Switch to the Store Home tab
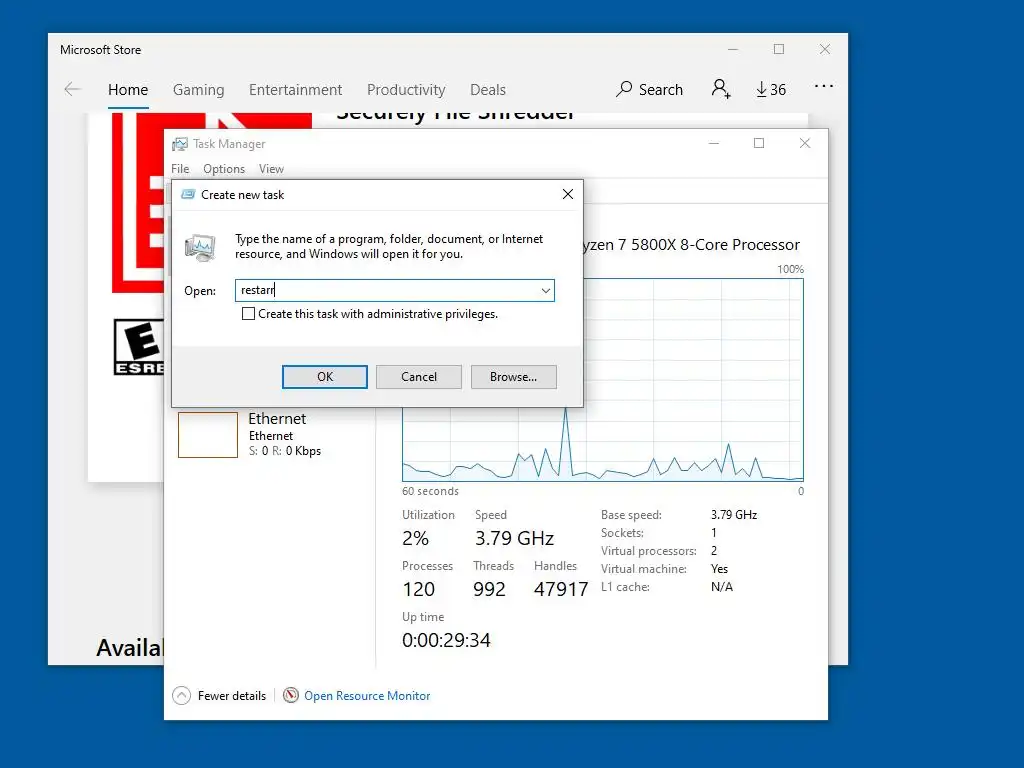This screenshot has height=768, width=1024. [x=128, y=89]
